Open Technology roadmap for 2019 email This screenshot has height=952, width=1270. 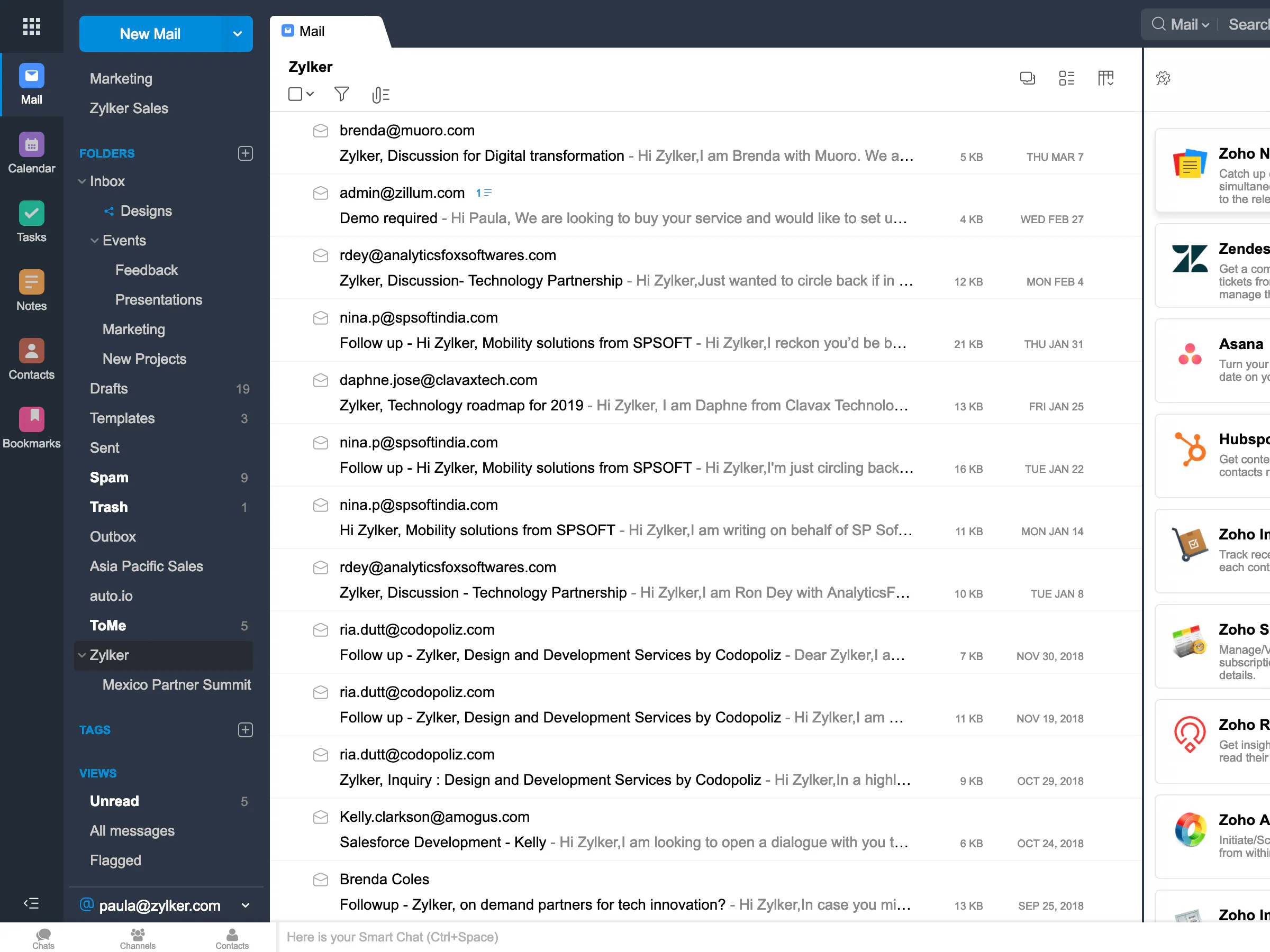[x=706, y=393]
